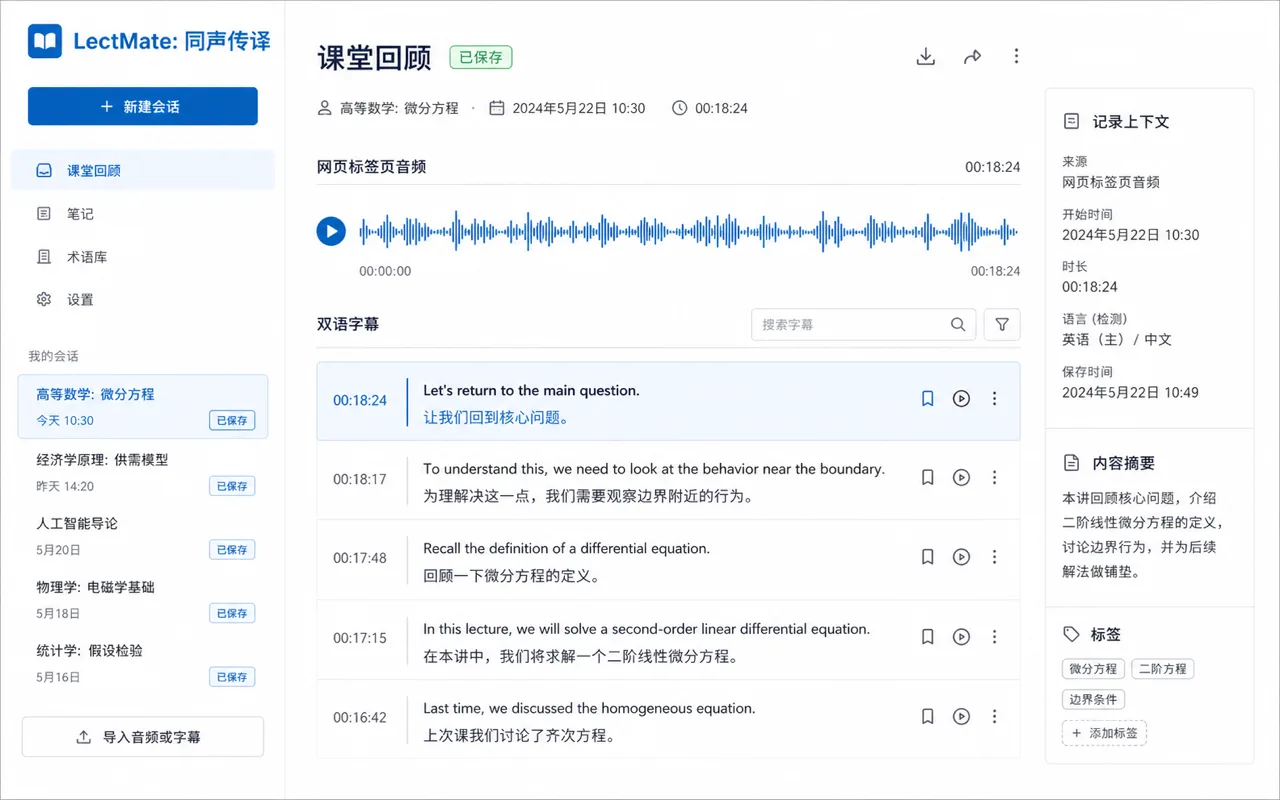Open options for the 00:17:48 subtitle
This screenshot has width=1280, height=800.
994,557
